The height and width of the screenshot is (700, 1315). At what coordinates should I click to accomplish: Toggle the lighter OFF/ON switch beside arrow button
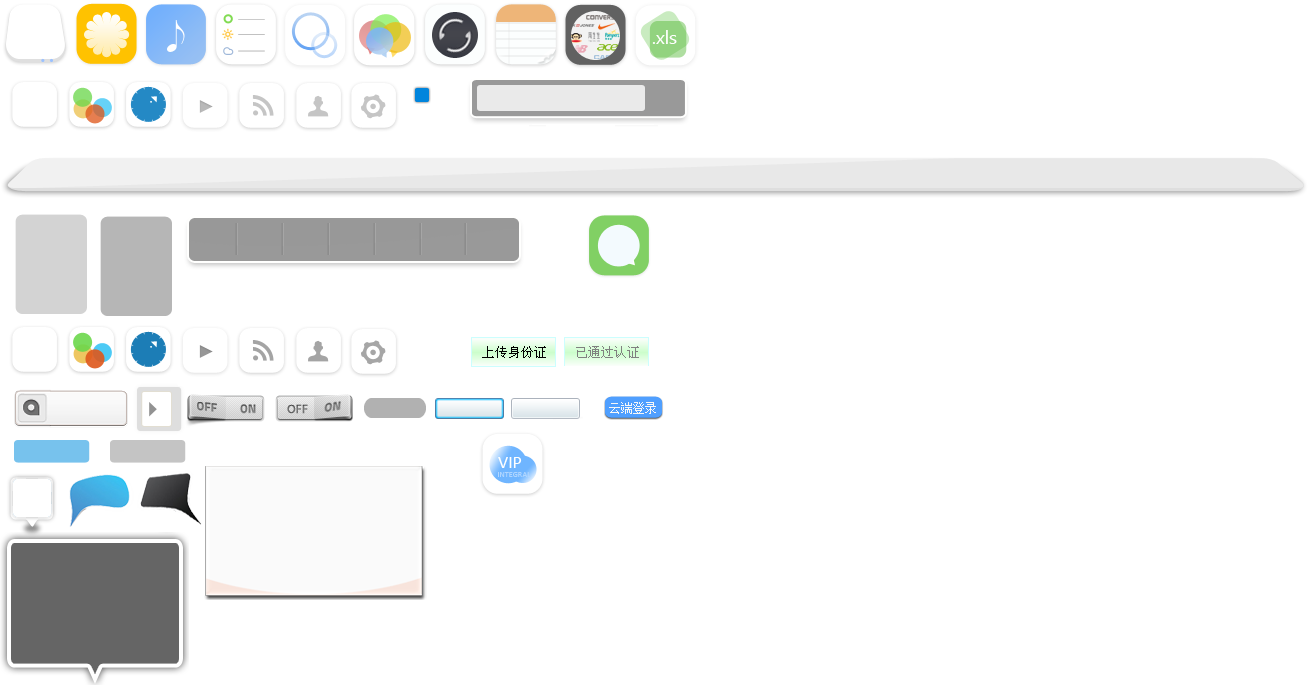pos(225,408)
